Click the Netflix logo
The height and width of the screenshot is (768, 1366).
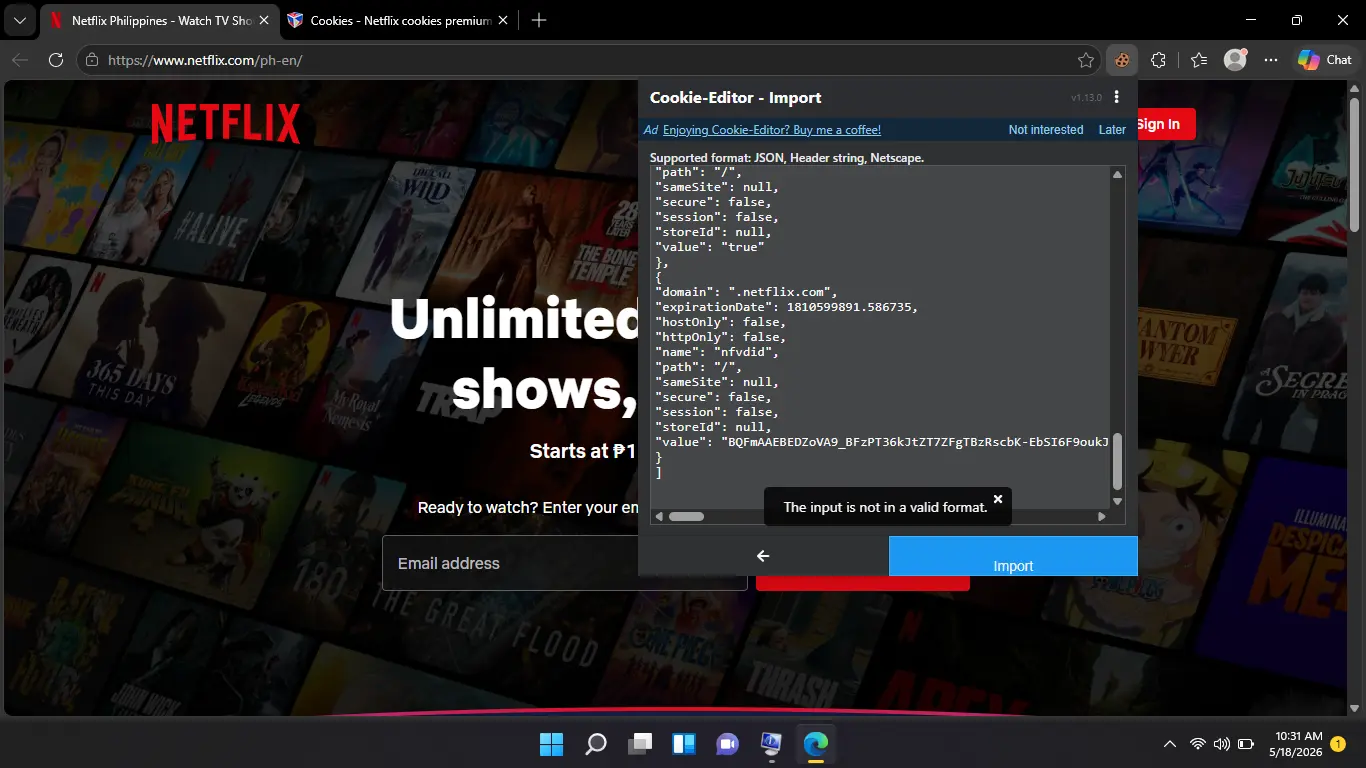(226, 124)
